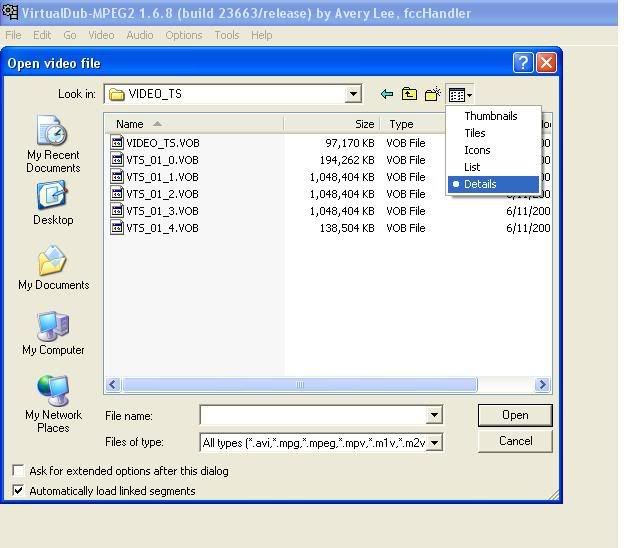This screenshot has height=548, width=640.
Task: Expand the Look in folder dropdown
Action: point(353,94)
